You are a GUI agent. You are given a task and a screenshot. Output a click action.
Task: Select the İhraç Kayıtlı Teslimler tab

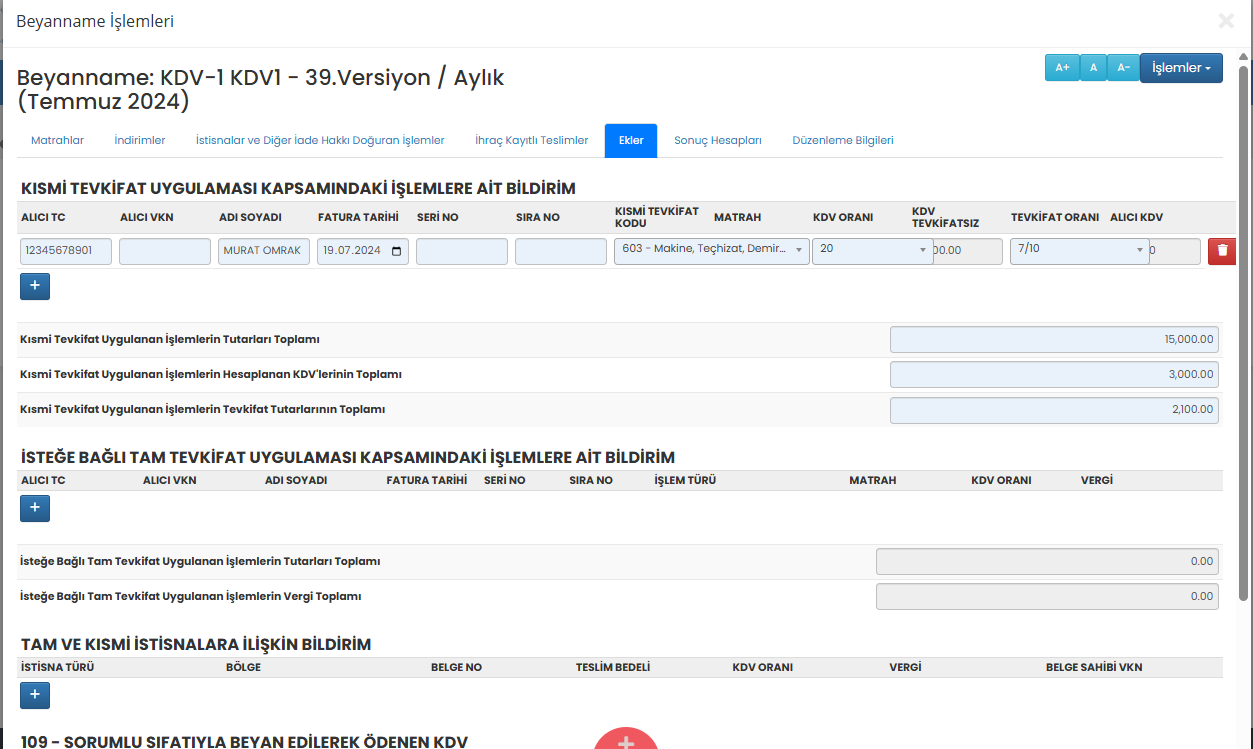click(x=531, y=141)
